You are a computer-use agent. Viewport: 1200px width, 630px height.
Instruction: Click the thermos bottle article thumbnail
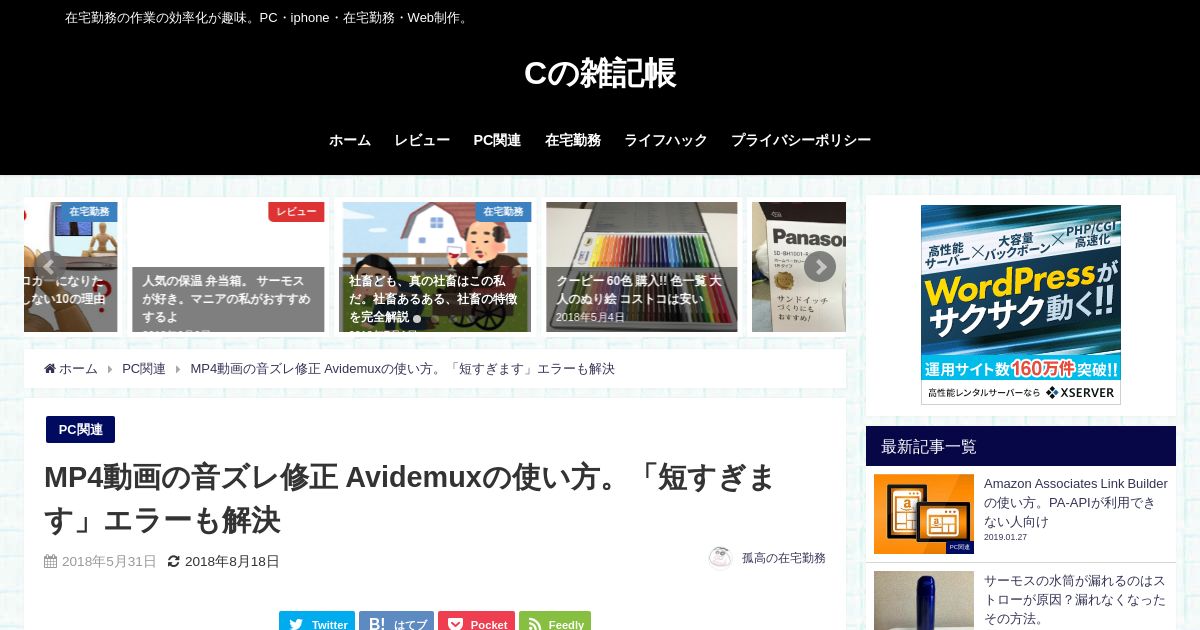pyautogui.click(x=924, y=600)
